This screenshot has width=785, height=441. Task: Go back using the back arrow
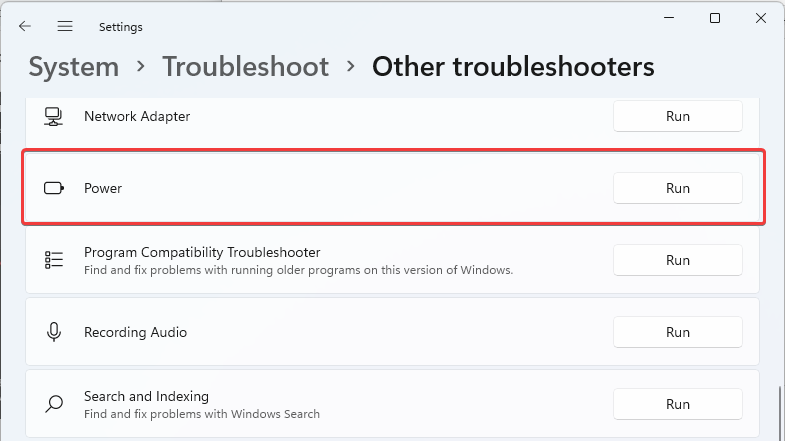25,26
